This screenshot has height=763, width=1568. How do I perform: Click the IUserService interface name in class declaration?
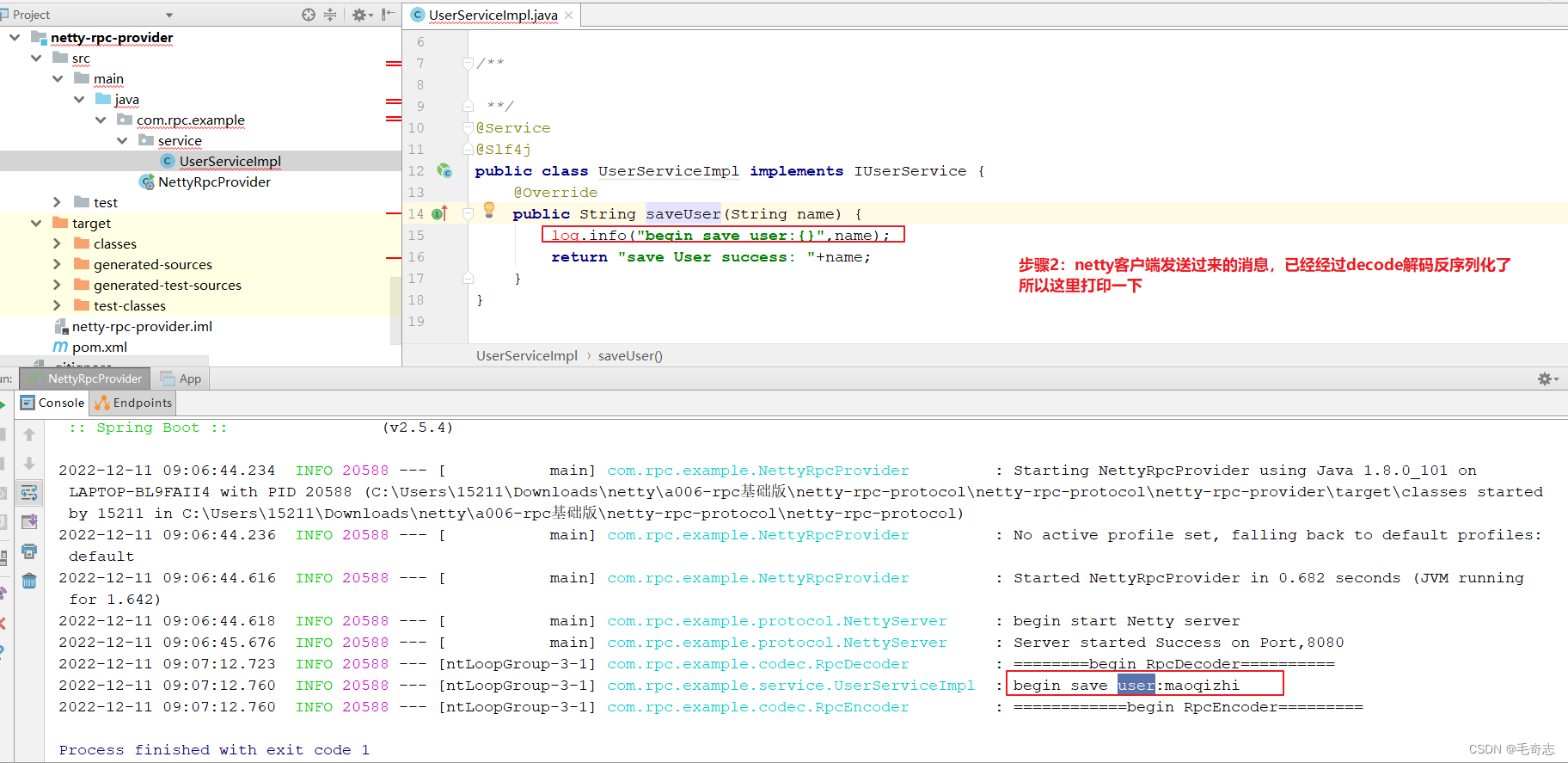910,170
